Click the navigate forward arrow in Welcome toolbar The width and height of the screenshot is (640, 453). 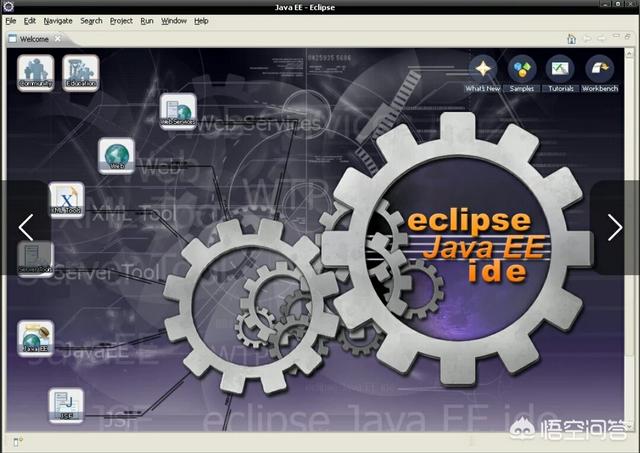coord(601,38)
